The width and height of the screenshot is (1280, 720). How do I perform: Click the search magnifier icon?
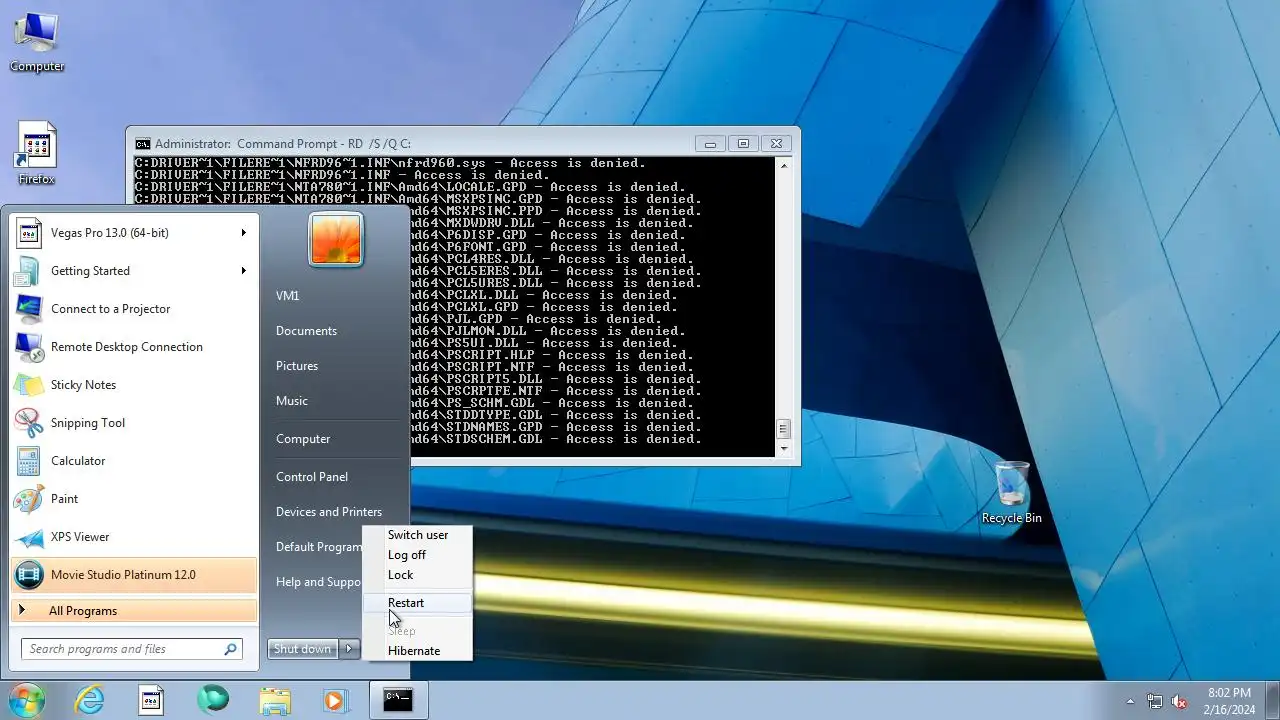[x=231, y=649]
